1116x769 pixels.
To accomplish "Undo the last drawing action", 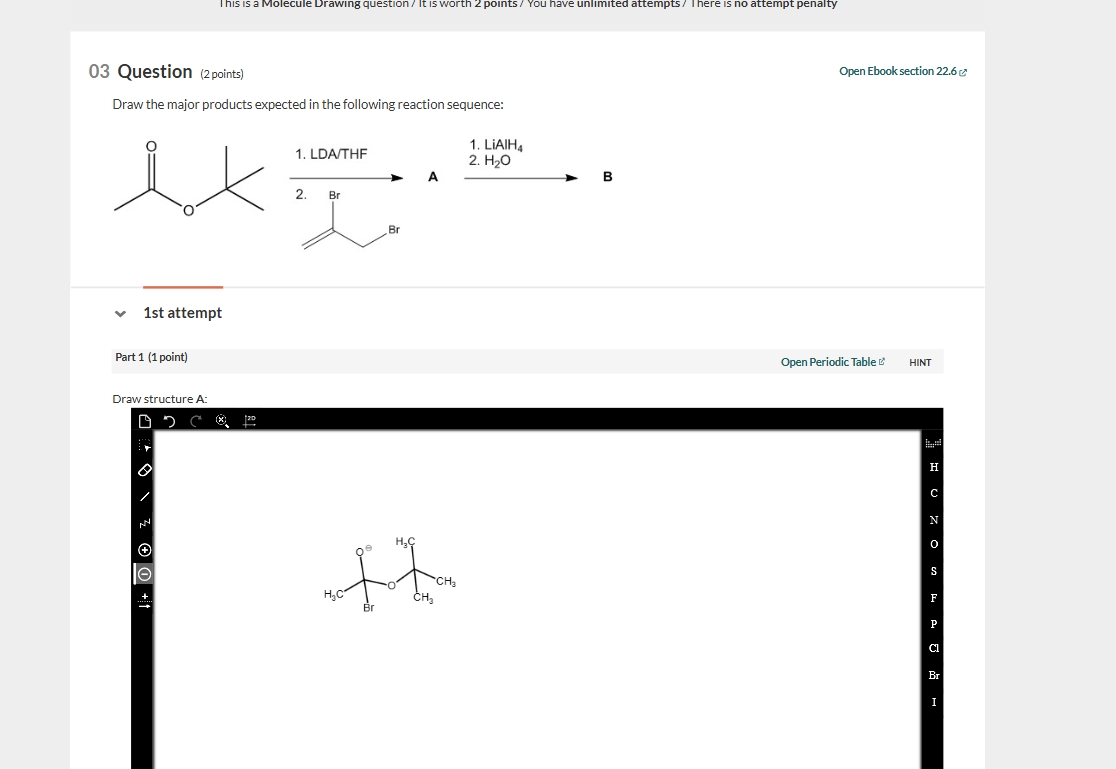I will point(169,421).
